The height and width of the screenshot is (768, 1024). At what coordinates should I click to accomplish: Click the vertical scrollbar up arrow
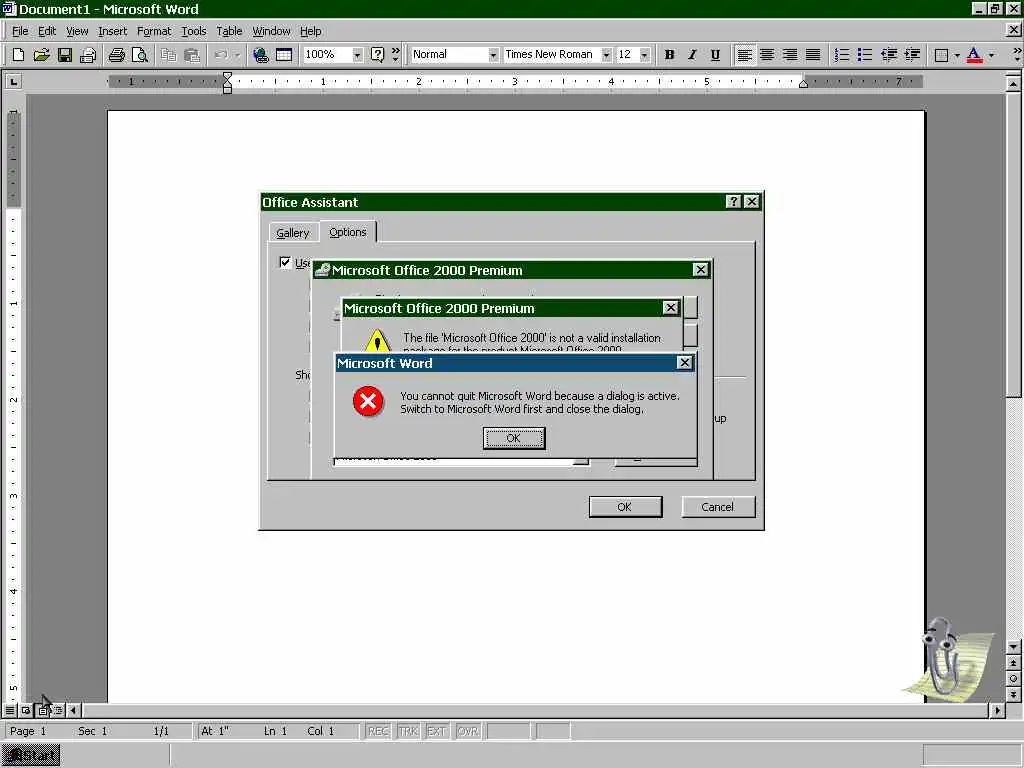(x=1014, y=84)
